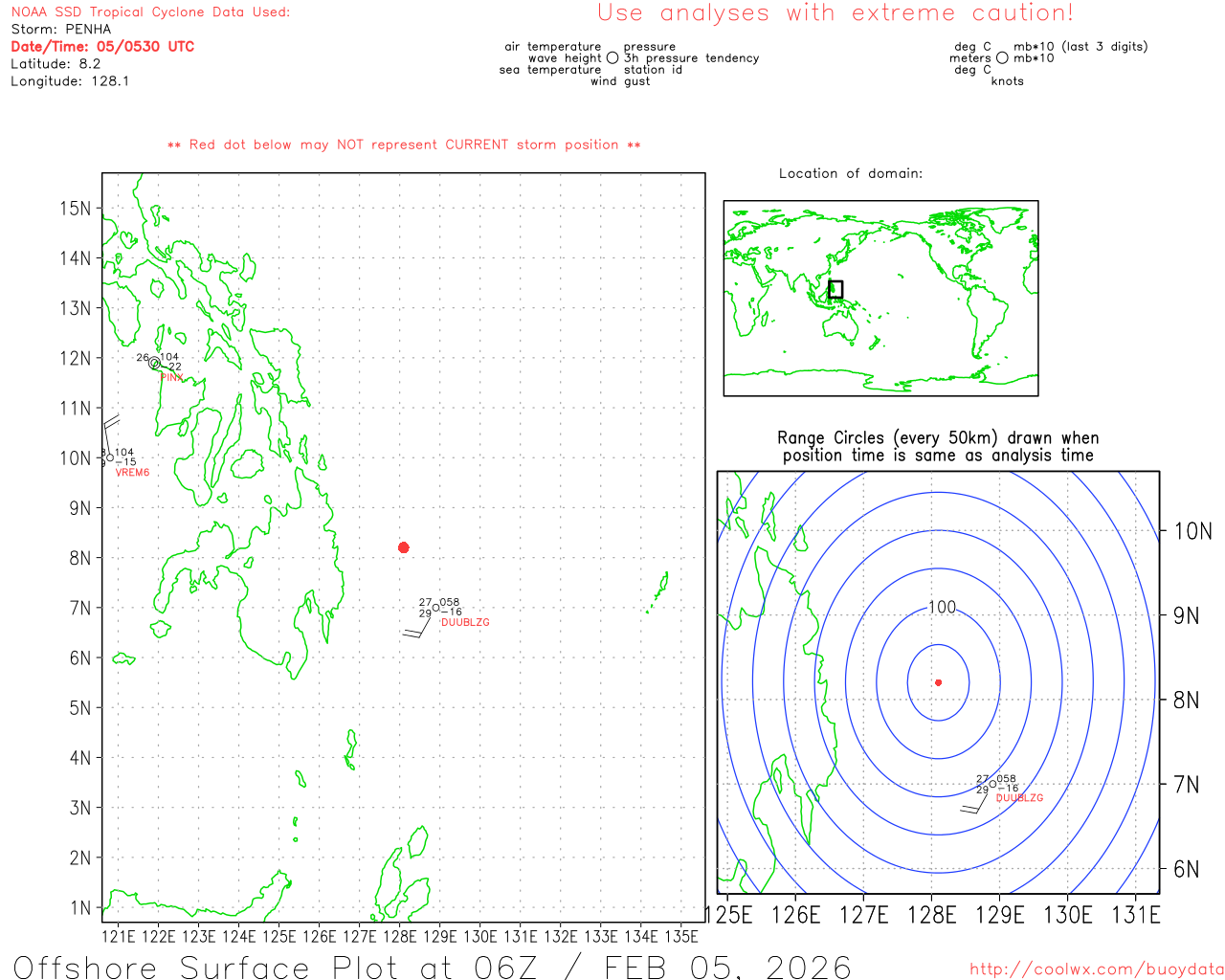Click the legend circle next to wave height
The width and height of the screenshot is (1225, 980).
[x=612, y=58]
